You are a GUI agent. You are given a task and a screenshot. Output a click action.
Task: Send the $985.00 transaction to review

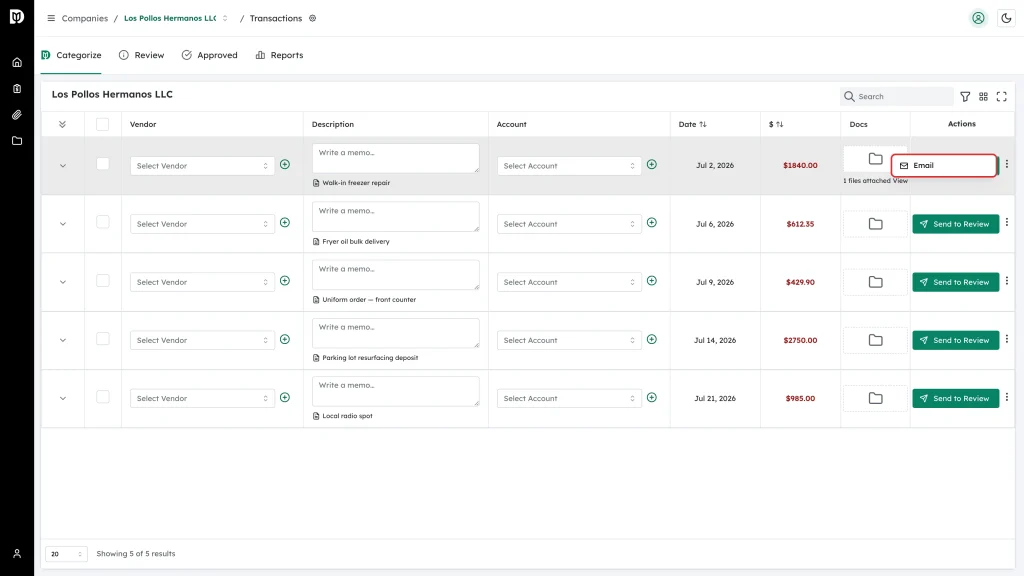point(955,398)
